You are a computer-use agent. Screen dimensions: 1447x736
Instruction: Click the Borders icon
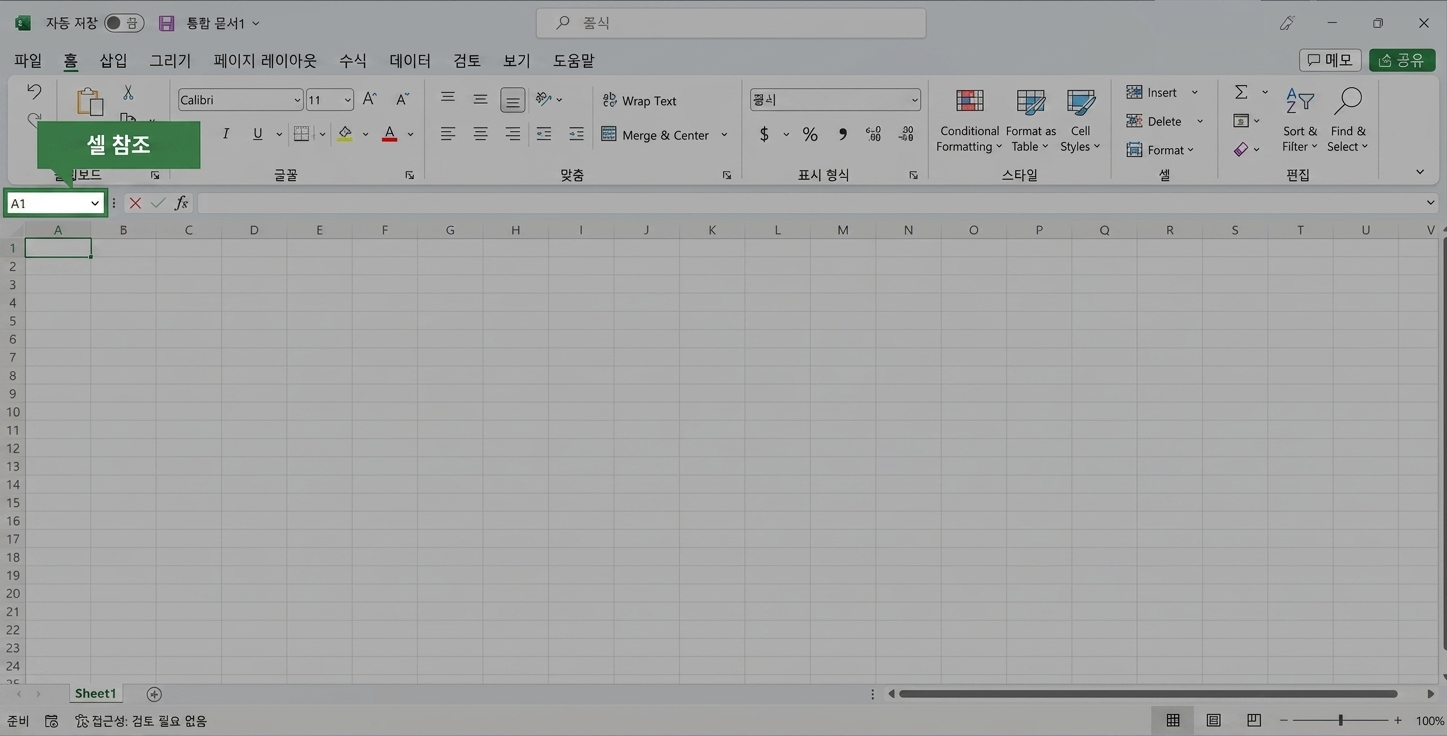(301, 134)
